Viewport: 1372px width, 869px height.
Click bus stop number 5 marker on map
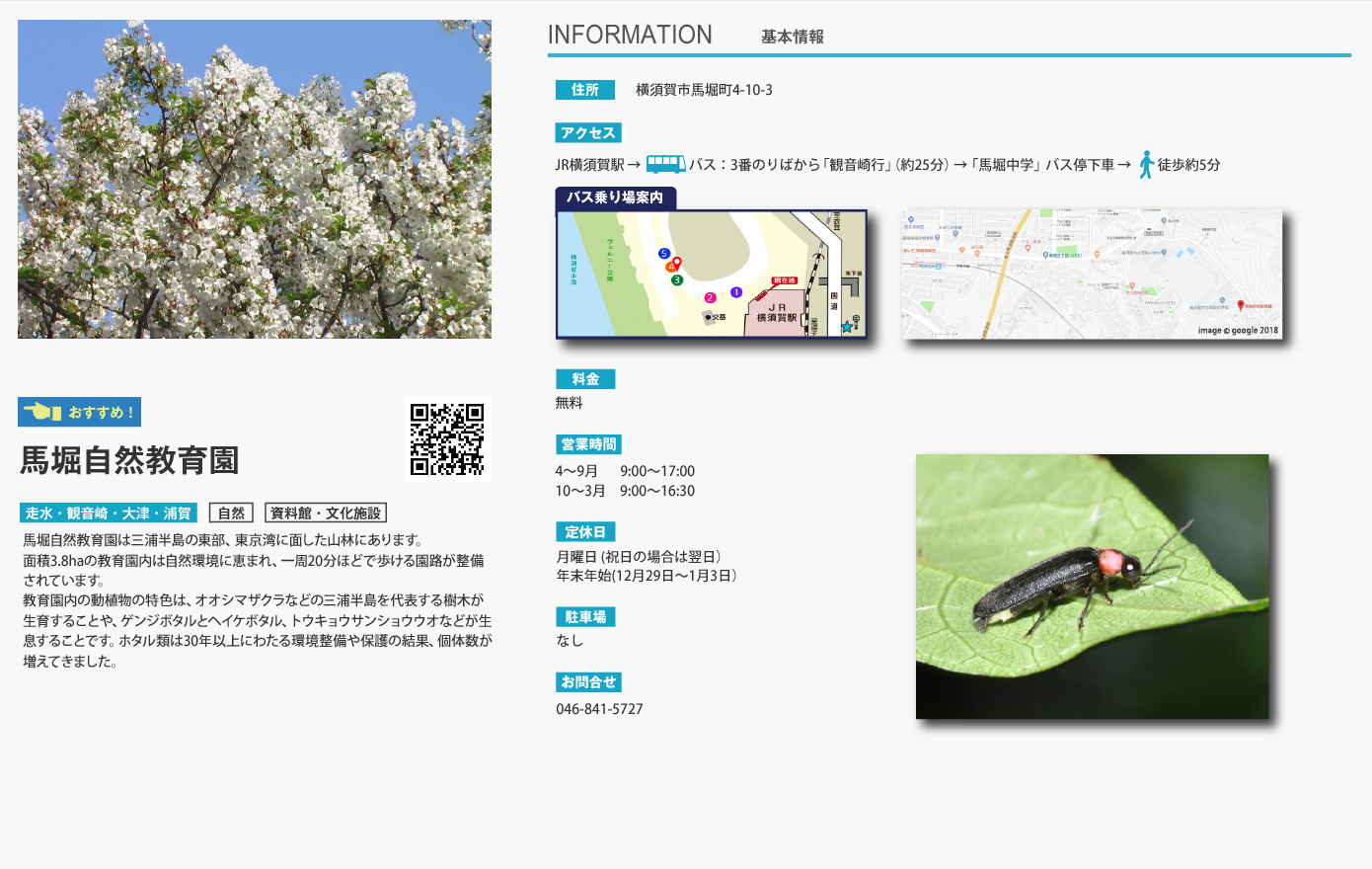click(x=663, y=254)
